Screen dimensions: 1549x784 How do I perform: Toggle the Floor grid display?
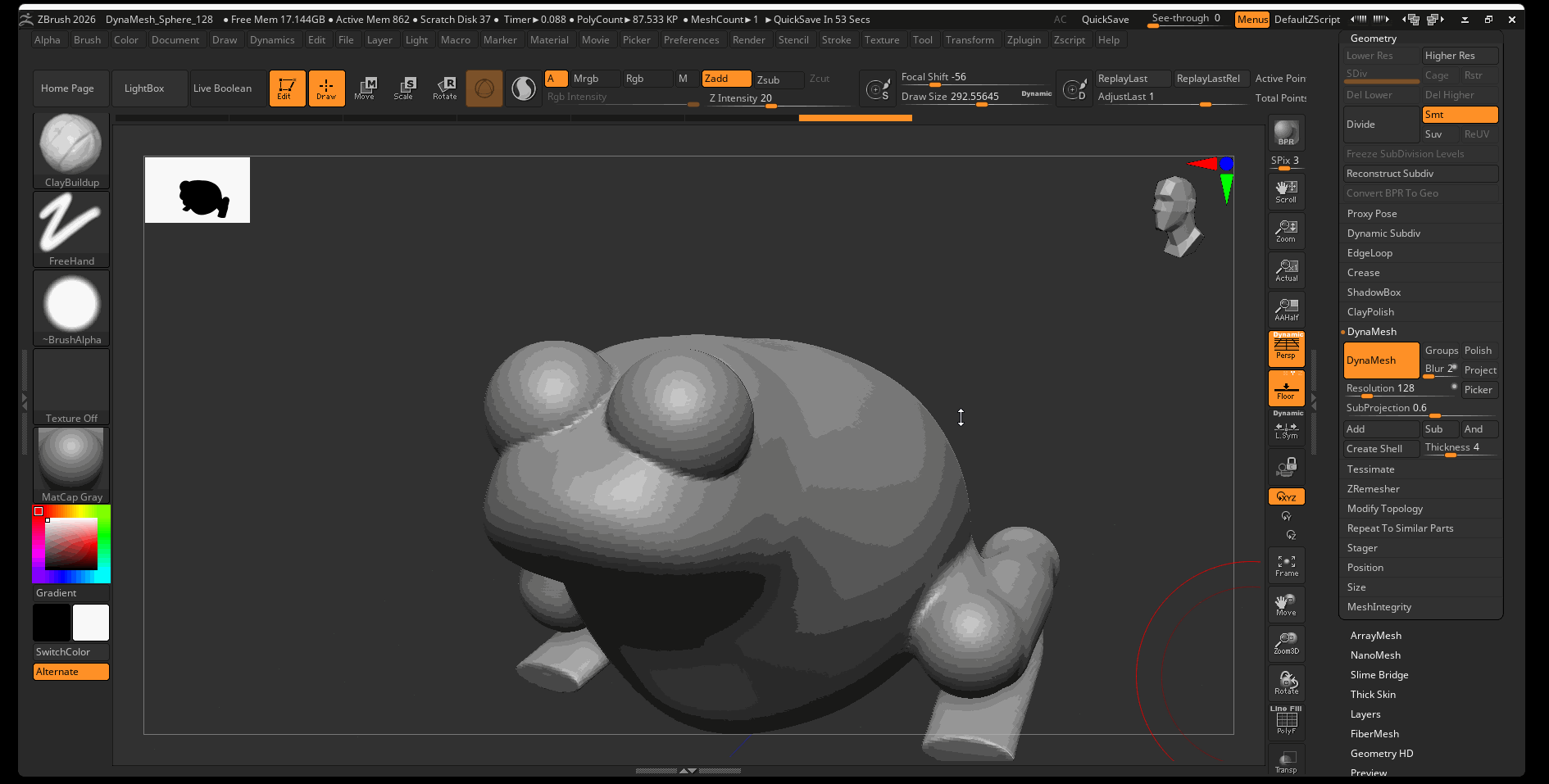(x=1286, y=388)
